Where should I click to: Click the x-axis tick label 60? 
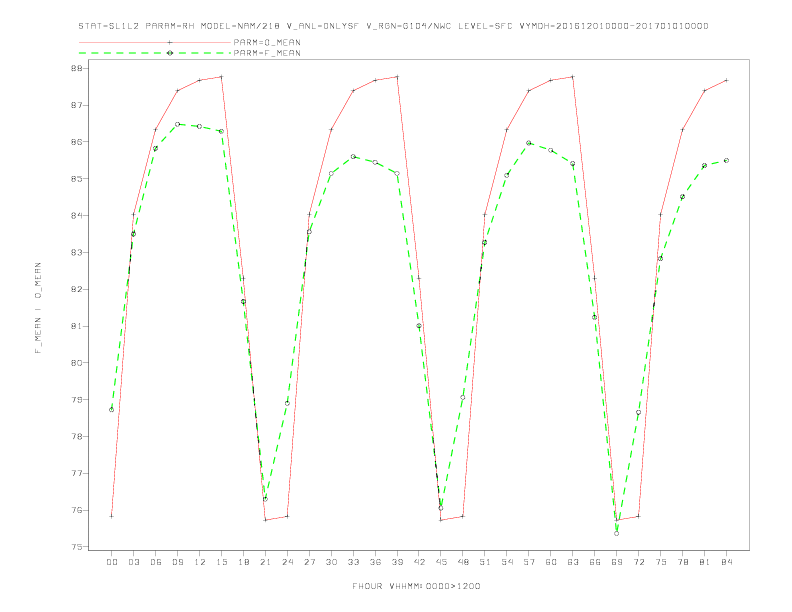tap(551, 562)
